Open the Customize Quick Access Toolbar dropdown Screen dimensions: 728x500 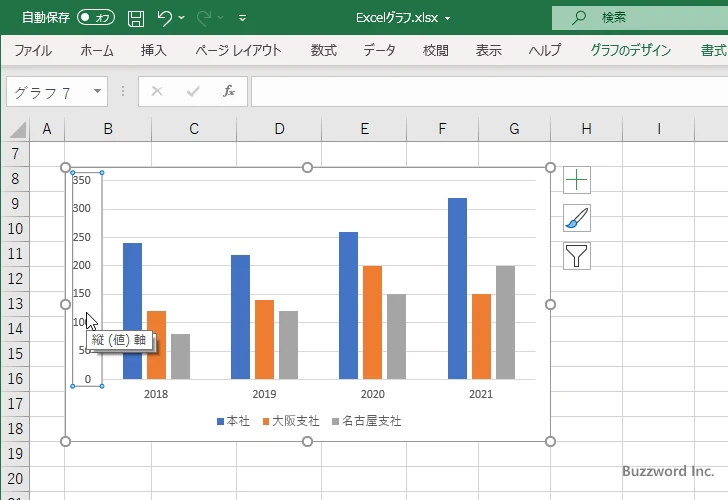(x=242, y=18)
